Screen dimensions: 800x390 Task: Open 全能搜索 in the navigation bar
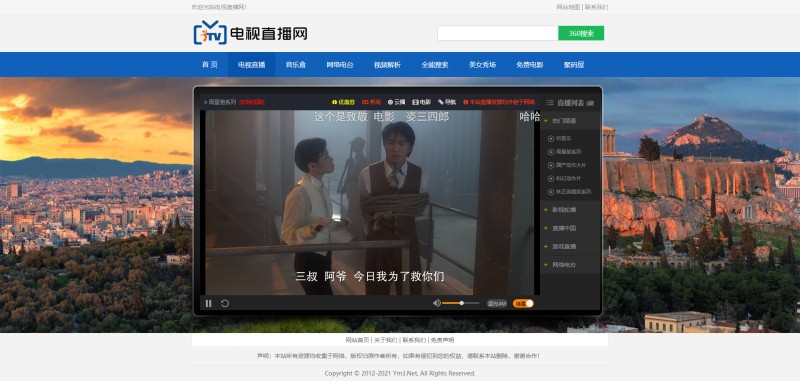(x=435, y=65)
